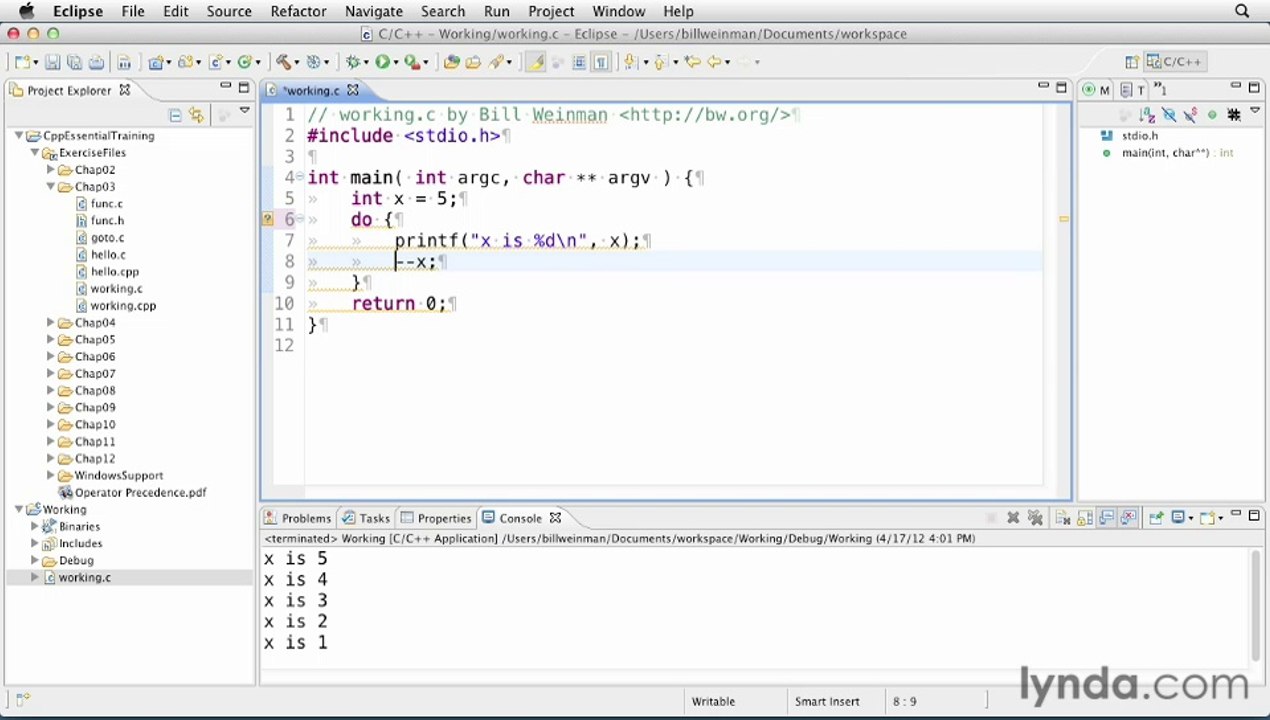The image size is (1270, 720).
Task: Click Remove All Terminated Launches icon
Action: [x=1035, y=518]
